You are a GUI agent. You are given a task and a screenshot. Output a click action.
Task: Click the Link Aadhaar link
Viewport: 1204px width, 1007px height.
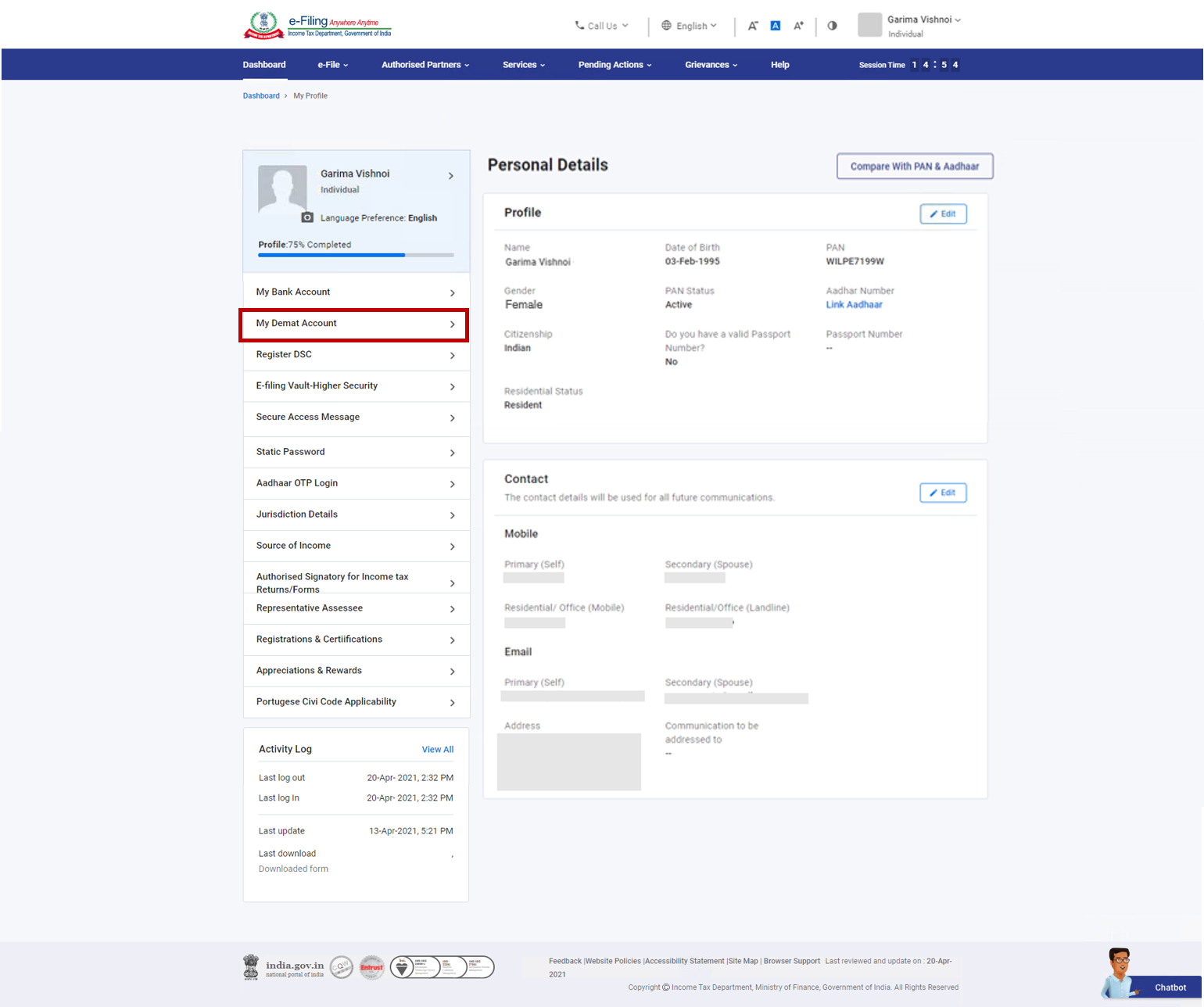point(854,305)
